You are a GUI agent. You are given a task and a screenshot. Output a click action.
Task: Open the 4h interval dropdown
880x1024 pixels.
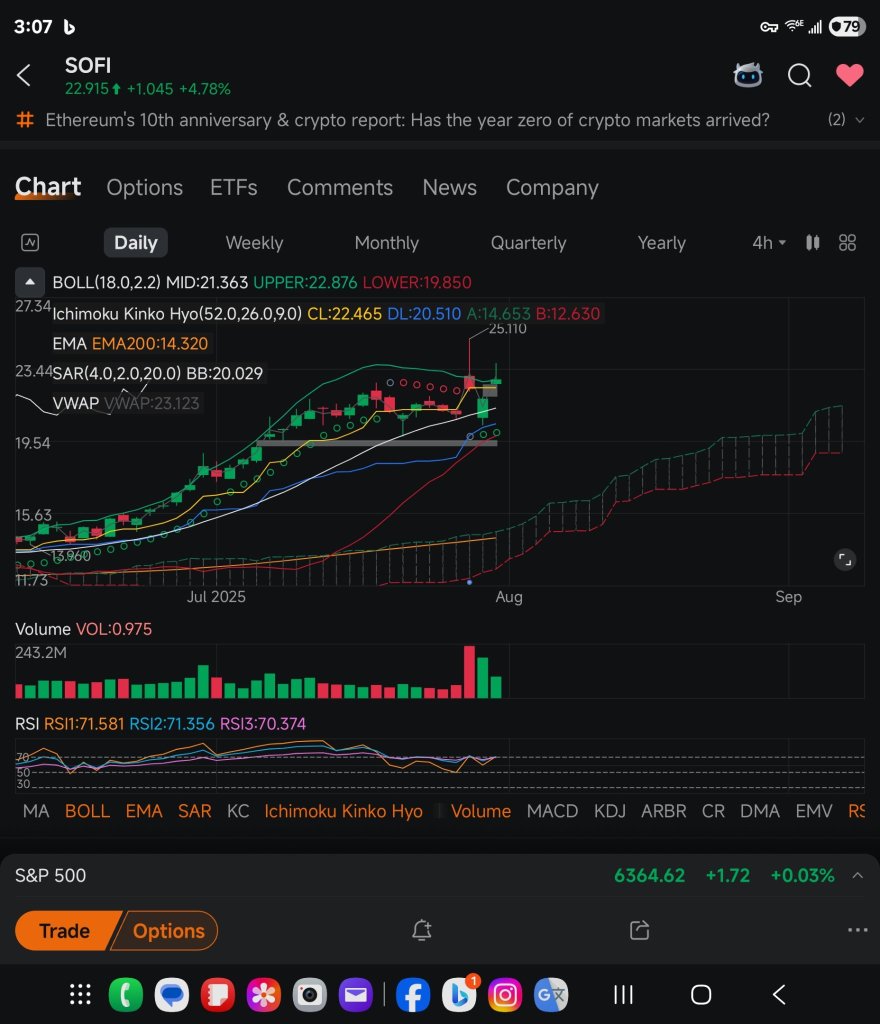(x=769, y=243)
